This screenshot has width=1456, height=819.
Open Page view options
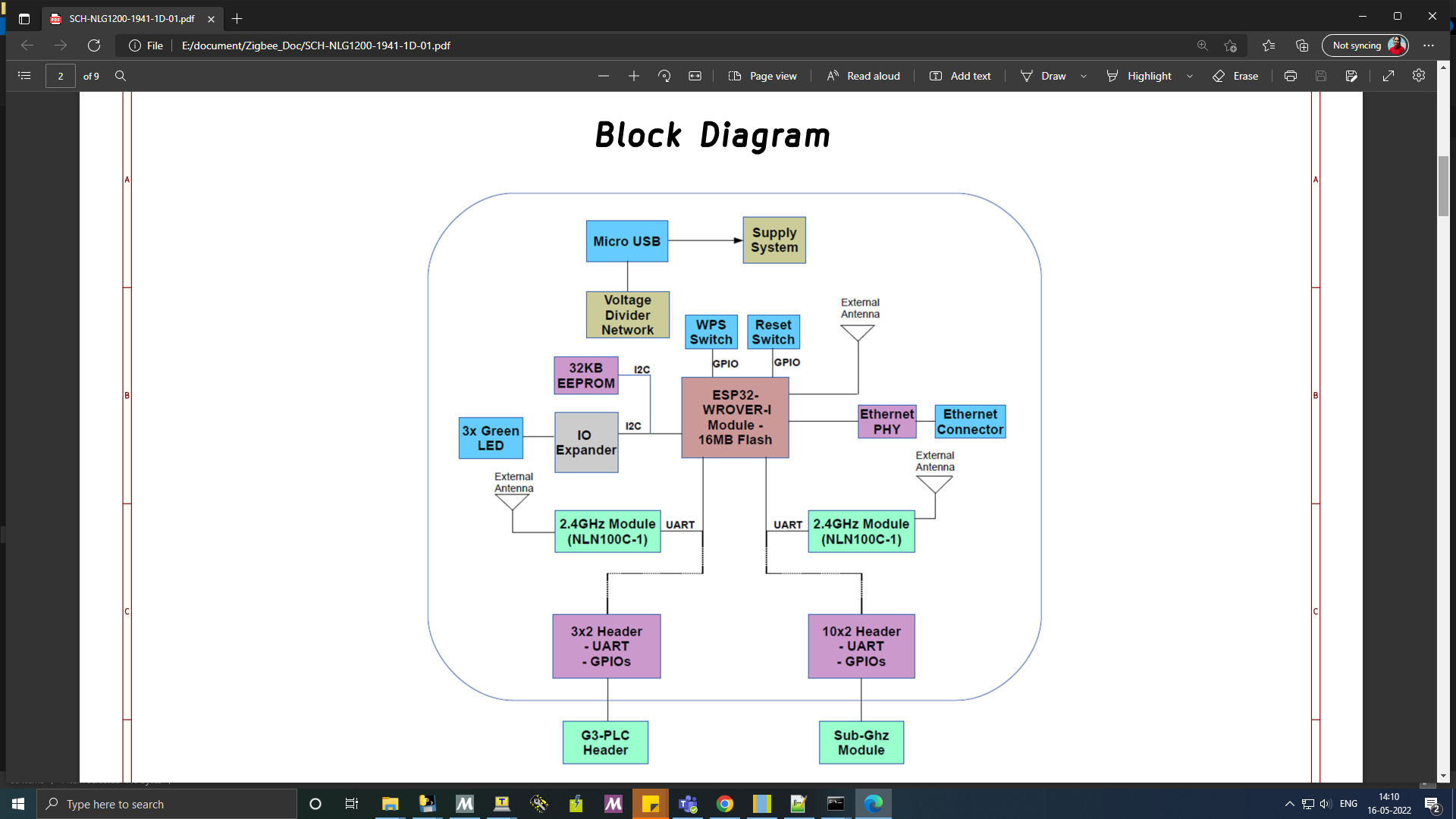763,76
